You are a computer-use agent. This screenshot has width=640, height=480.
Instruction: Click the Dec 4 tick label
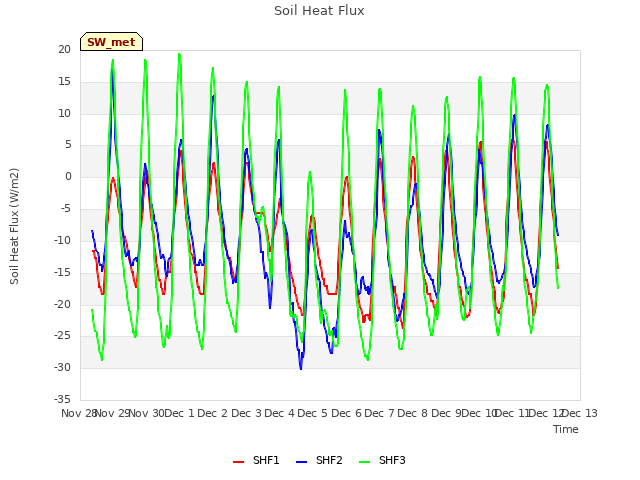click(x=280, y=413)
